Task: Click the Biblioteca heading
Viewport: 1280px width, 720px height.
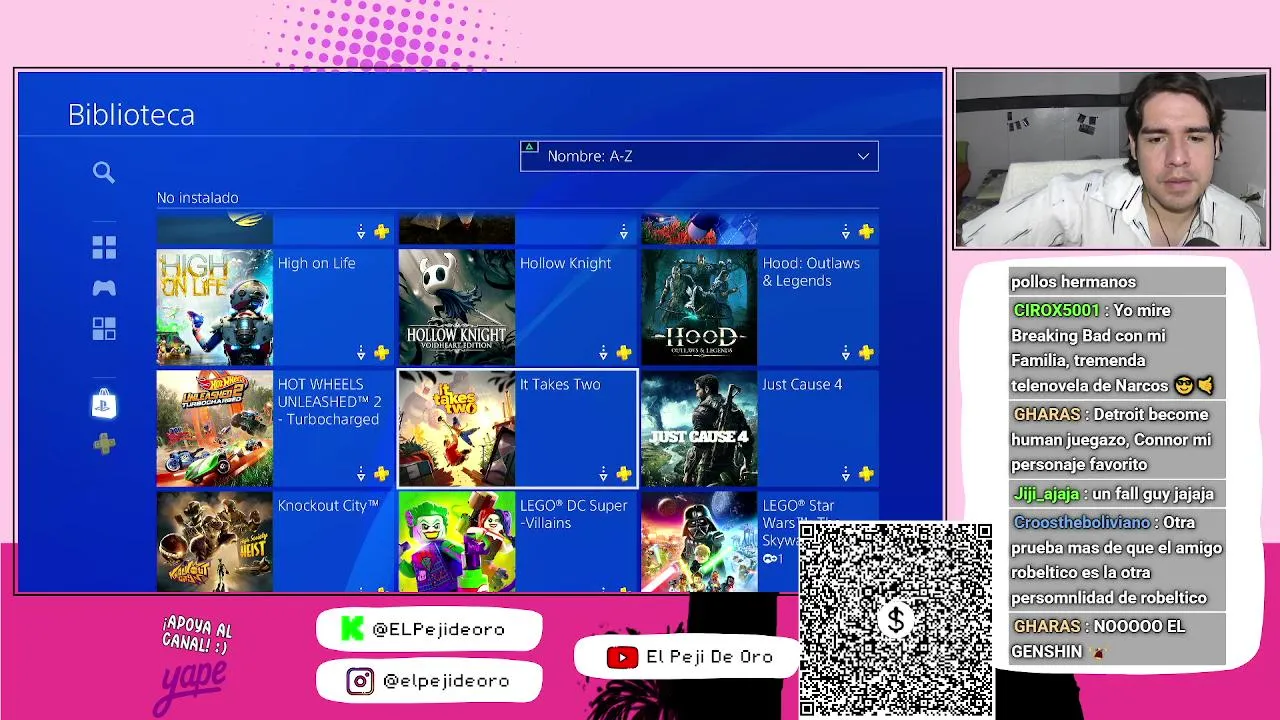Action: [131, 115]
